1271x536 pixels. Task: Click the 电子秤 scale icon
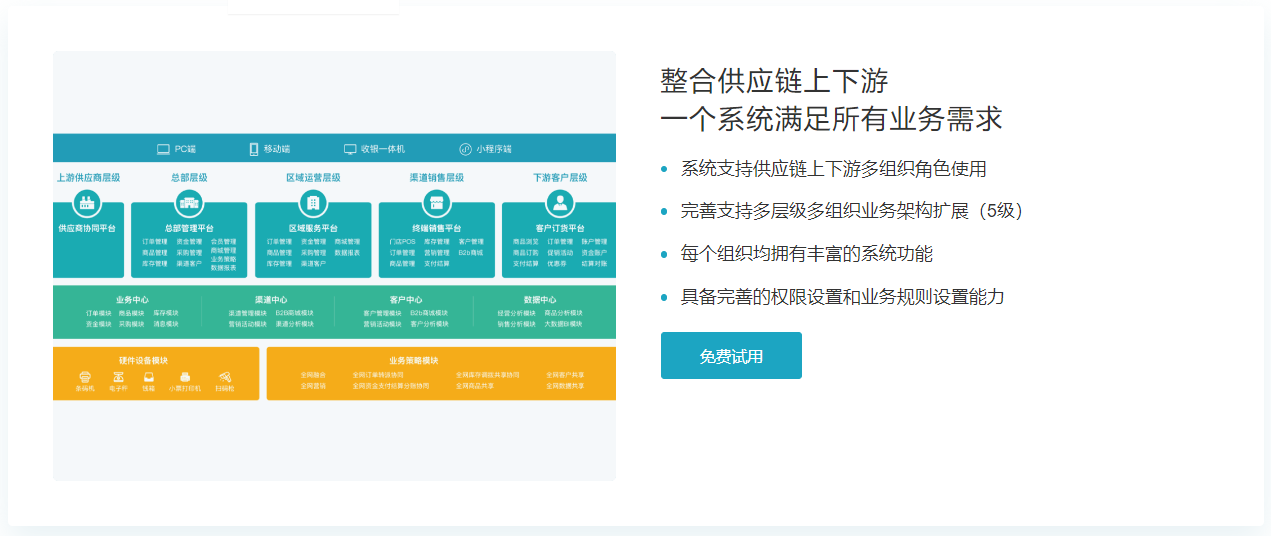[119, 377]
